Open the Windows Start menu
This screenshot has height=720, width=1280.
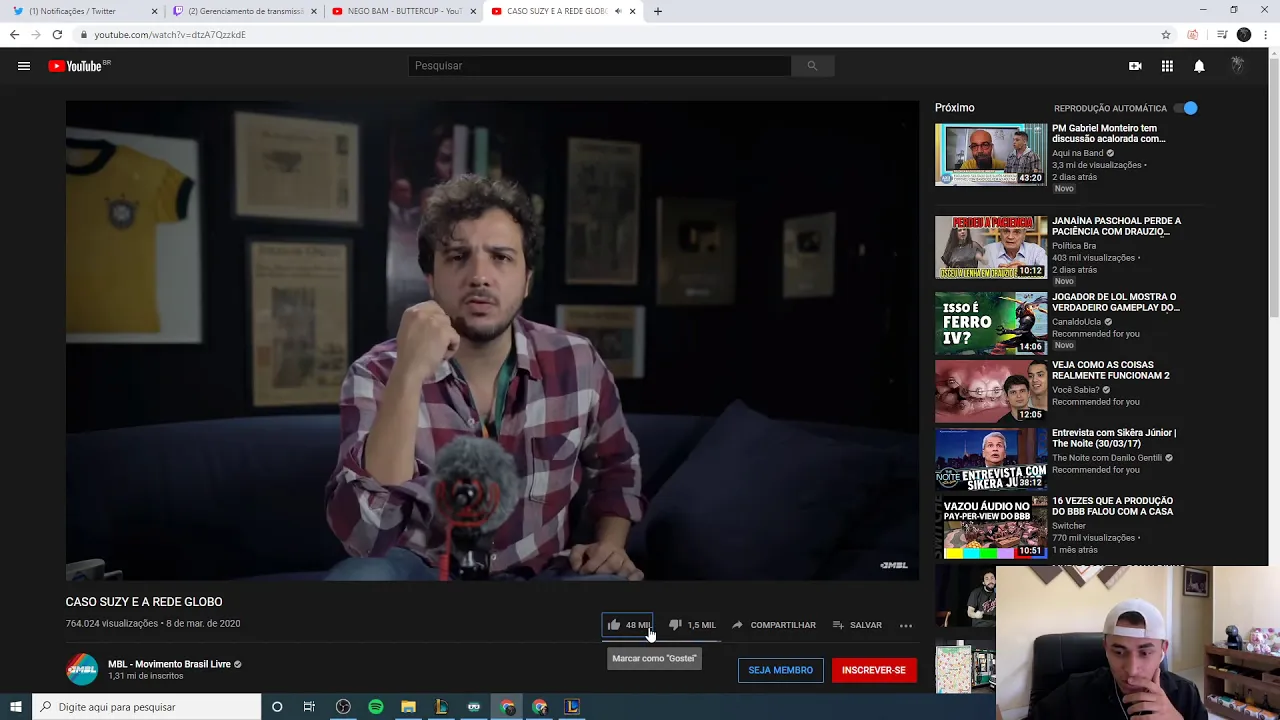[x=16, y=707]
